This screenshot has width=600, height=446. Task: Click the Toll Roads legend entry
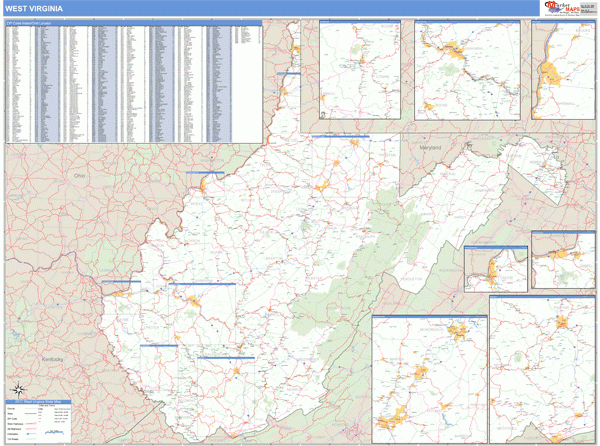[x=22, y=439]
